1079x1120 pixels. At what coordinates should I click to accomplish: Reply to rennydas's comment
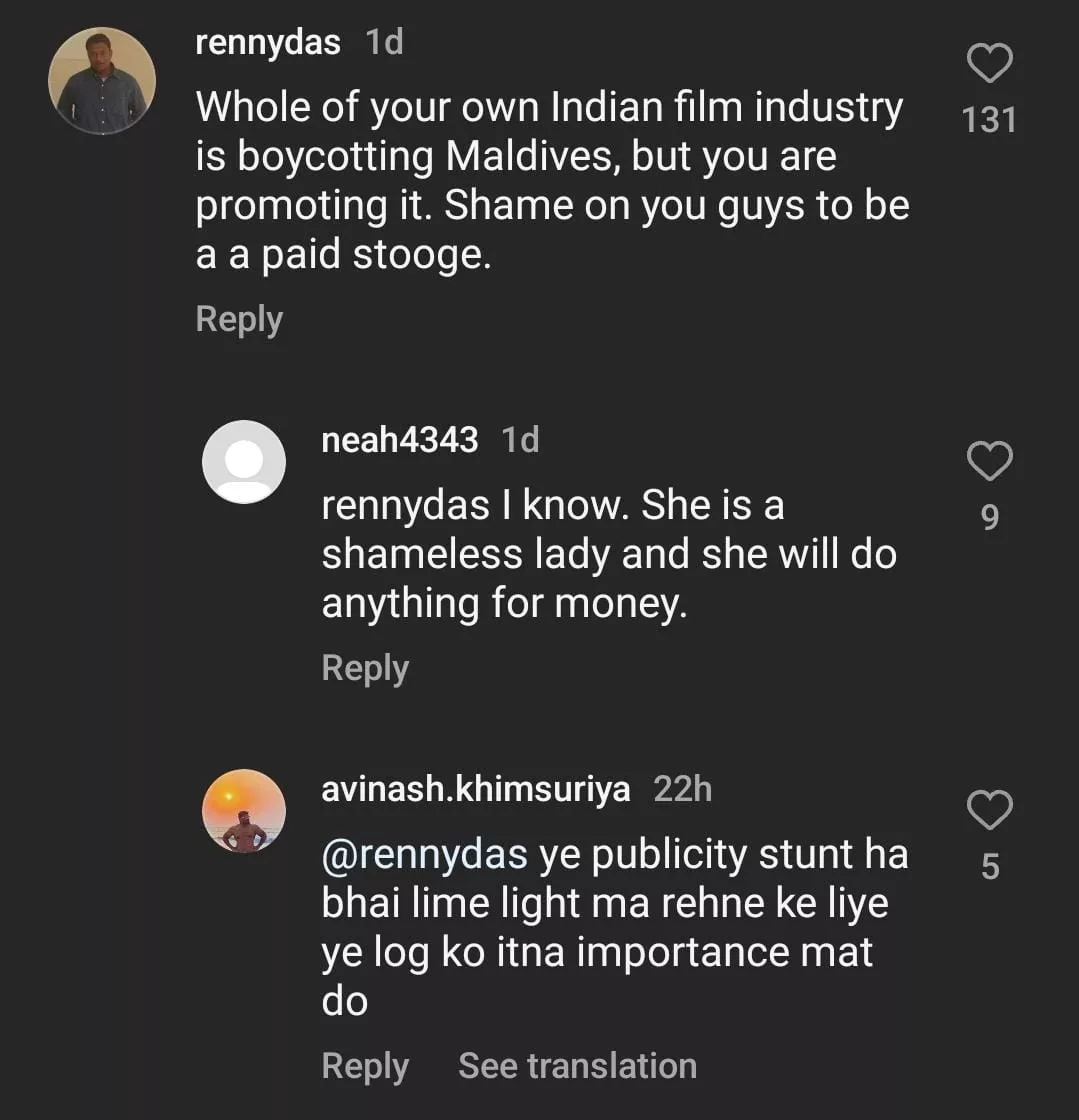[239, 319]
